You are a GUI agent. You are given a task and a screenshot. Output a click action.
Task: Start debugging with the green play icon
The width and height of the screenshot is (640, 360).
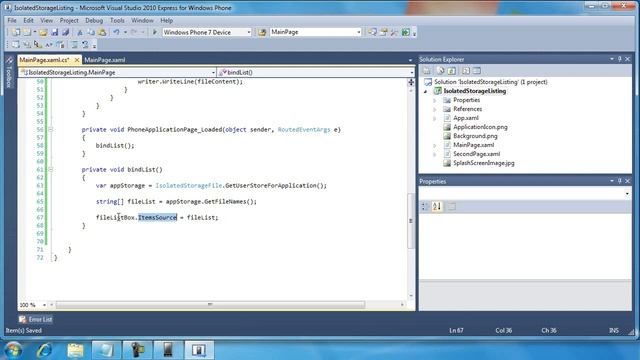tap(155, 32)
